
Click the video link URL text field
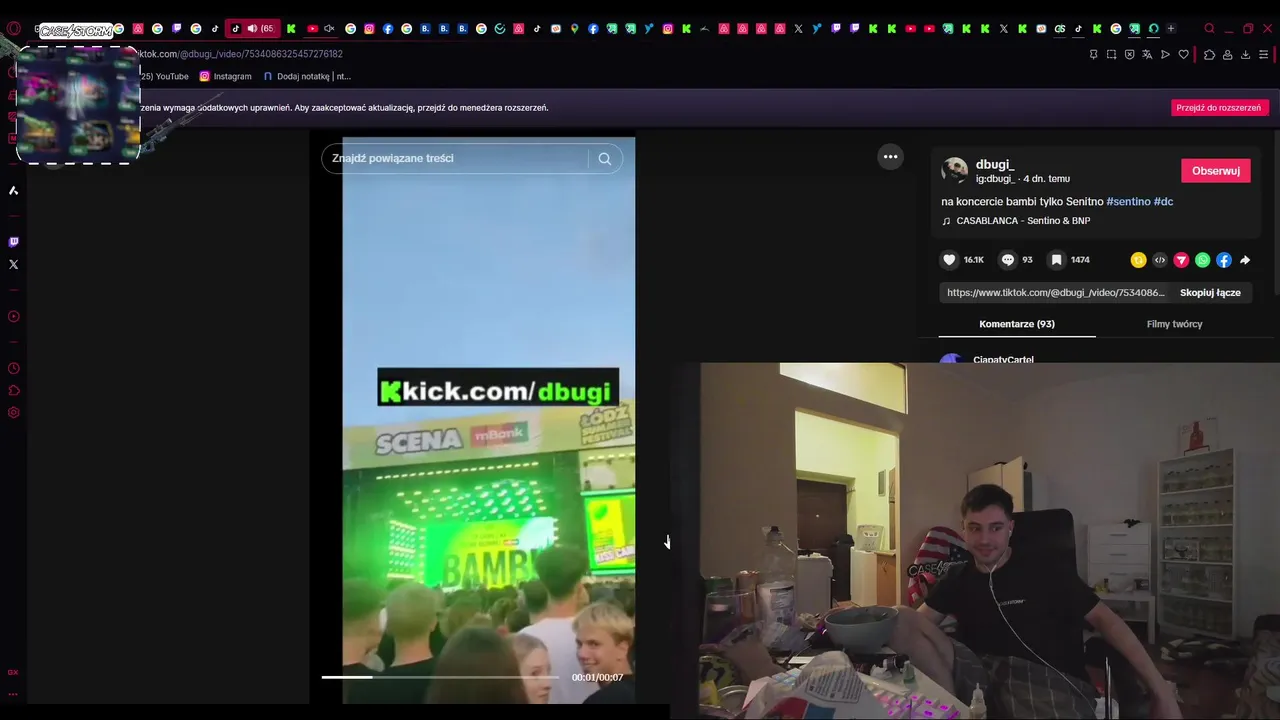click(1056, 293)
